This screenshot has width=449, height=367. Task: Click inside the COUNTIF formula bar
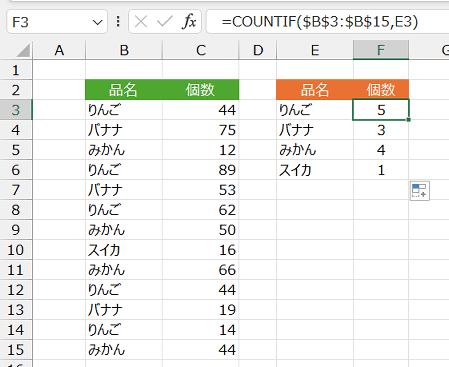[x=328, y=22]
